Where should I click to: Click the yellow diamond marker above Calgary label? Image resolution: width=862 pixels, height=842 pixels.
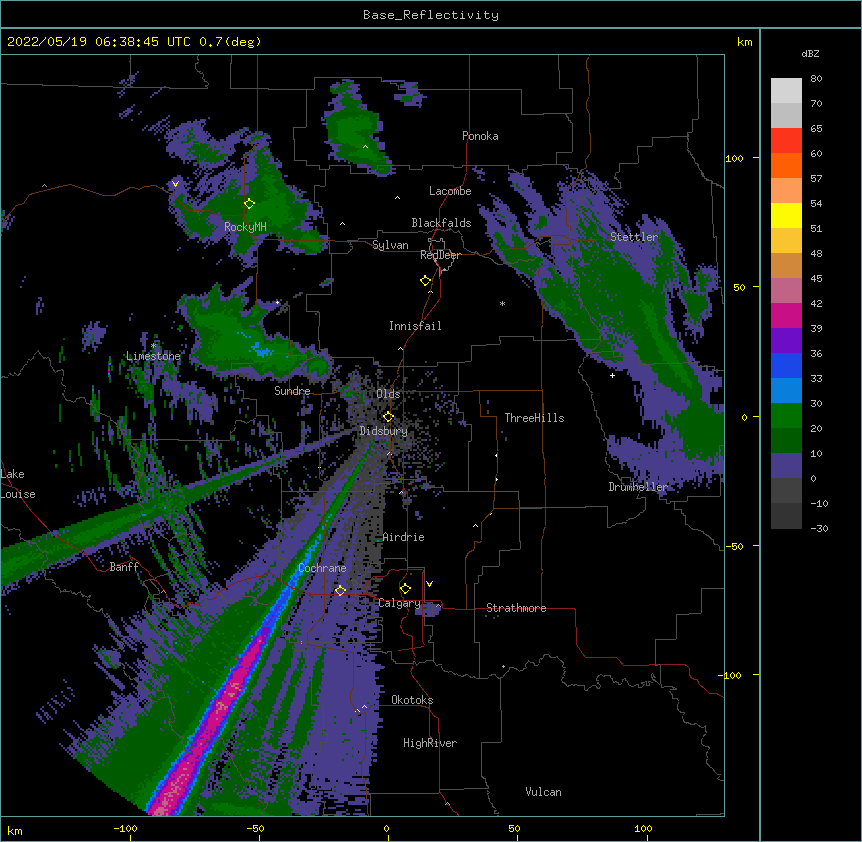coord(405,588)
